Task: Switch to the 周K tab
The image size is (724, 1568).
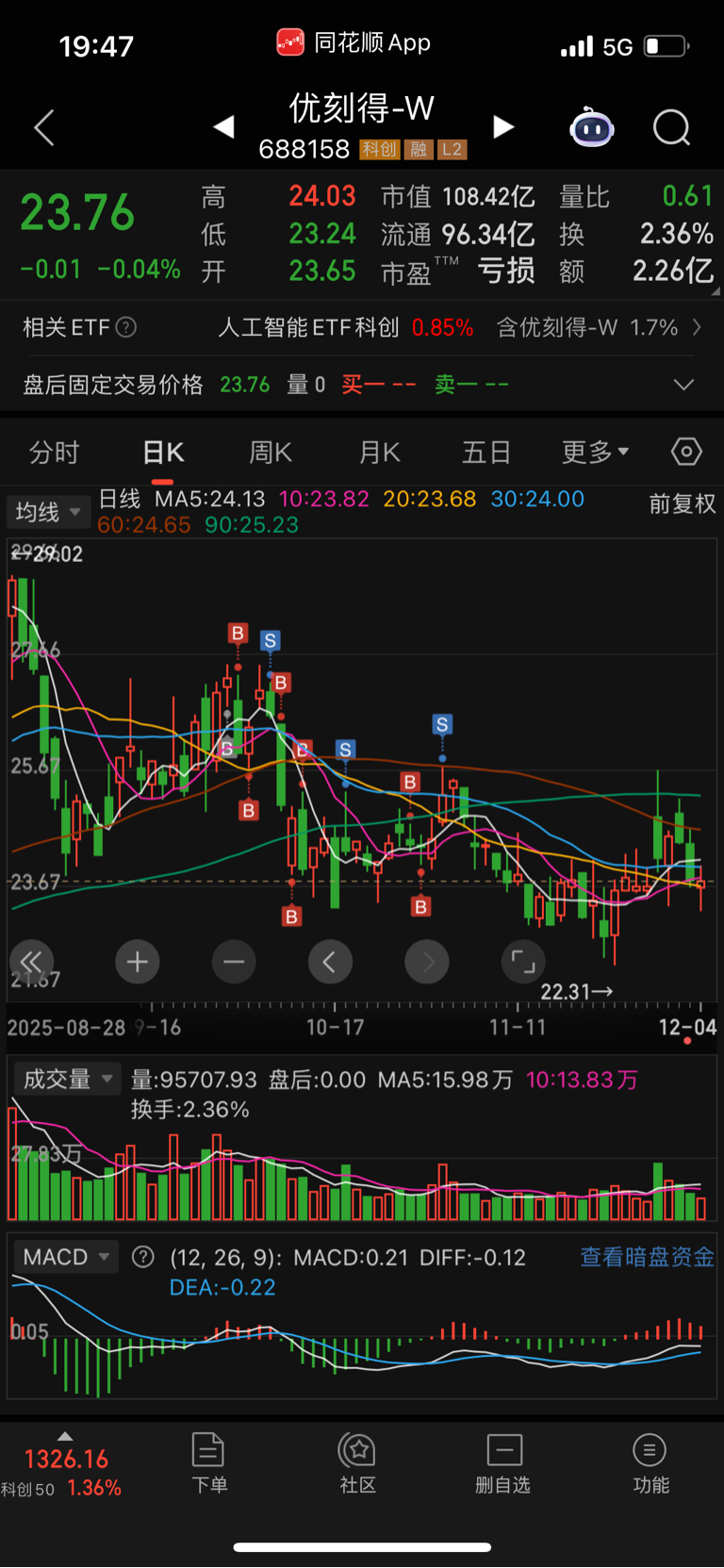Action: point(271,453)
